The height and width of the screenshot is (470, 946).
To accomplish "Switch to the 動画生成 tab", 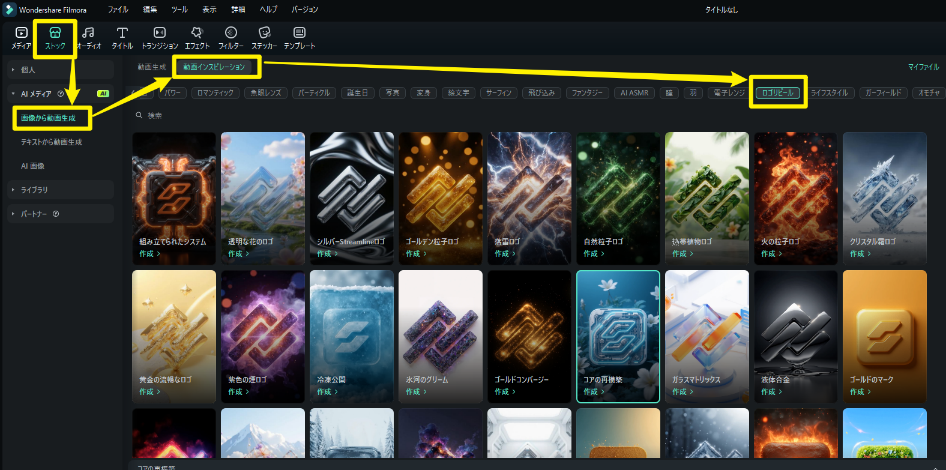I will click(151, 67).
